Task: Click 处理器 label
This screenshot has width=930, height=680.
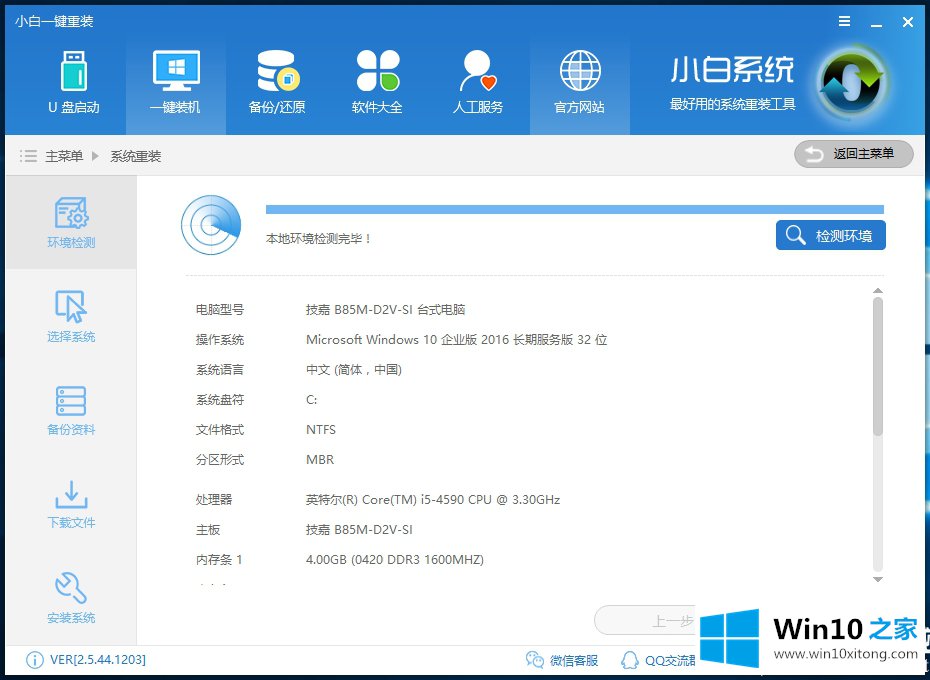Action: coord(214,500)
